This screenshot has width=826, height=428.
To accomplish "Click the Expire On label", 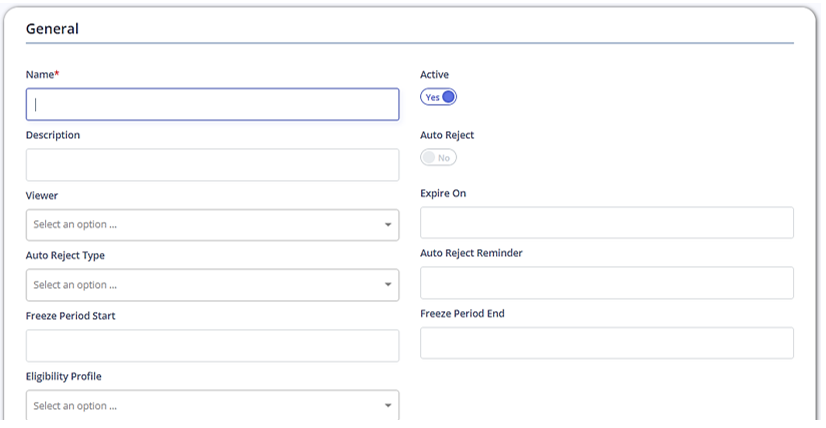I will click(443, 193).
